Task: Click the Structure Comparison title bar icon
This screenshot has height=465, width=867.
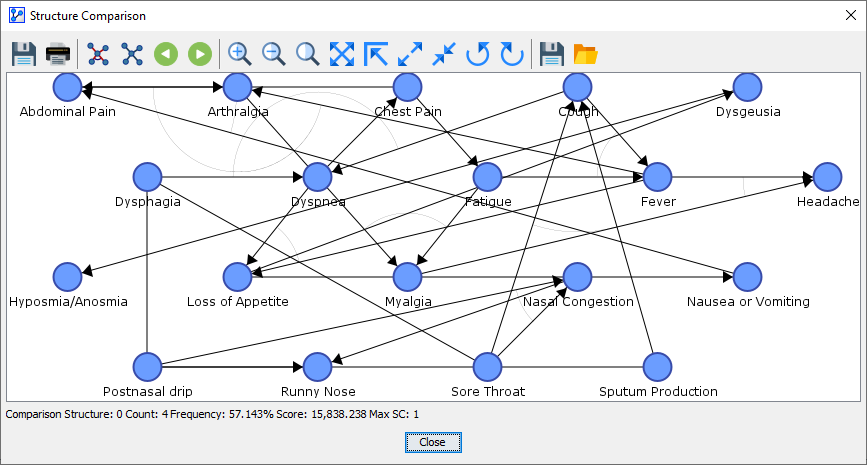Action: point(17,15)
